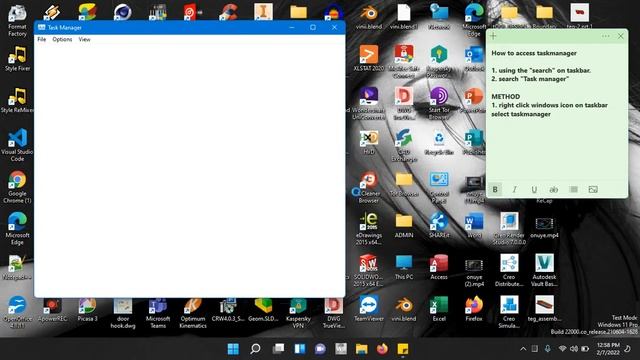The width and height of the screenshot is (640, 360).
Task: Select the Excel desktop icon
Action: coord(439,309)
